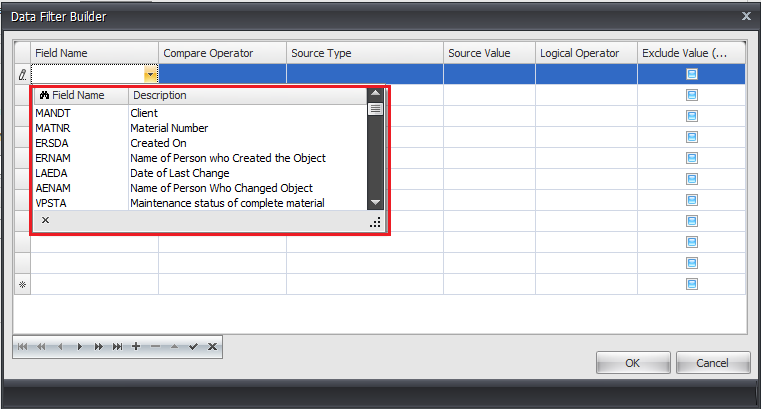Add a new row with plus button
The width and height of the screenshot is (761, 409).
[x=136, y=346]
